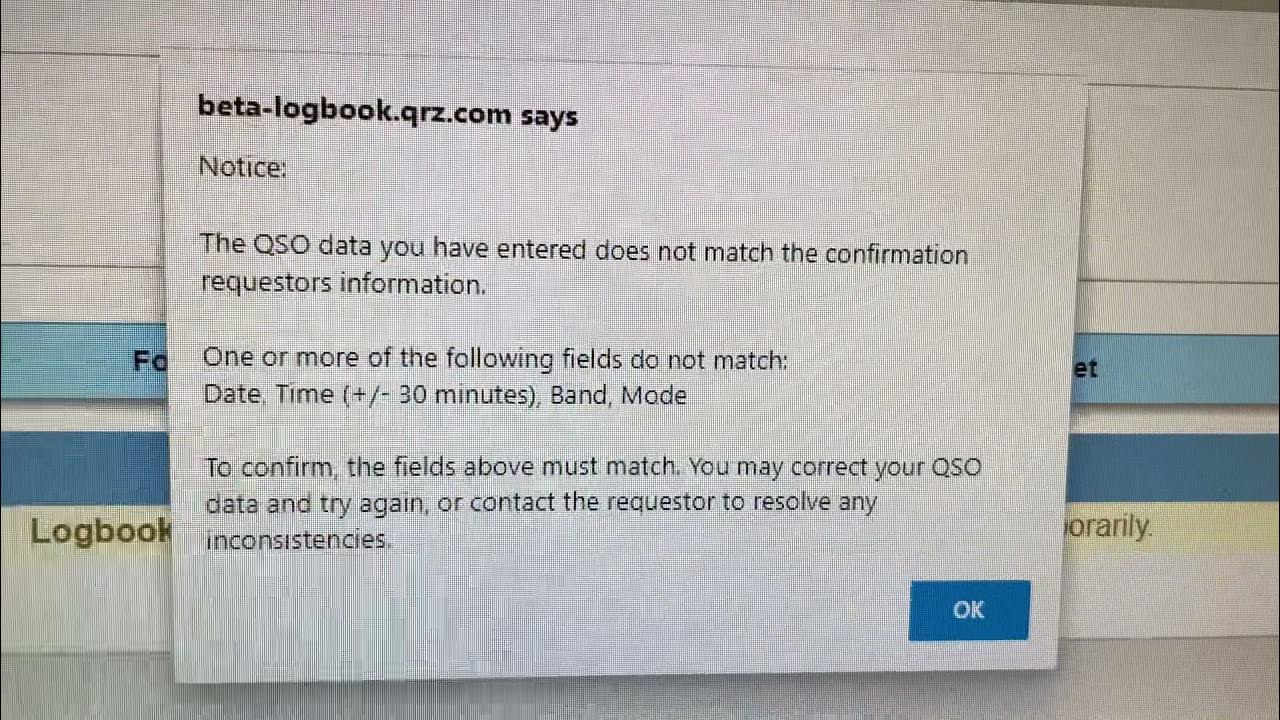Image resolution: width=1280 pixels, height=720 pixels.
Task: Click the OK button
Action: point(968,610)
